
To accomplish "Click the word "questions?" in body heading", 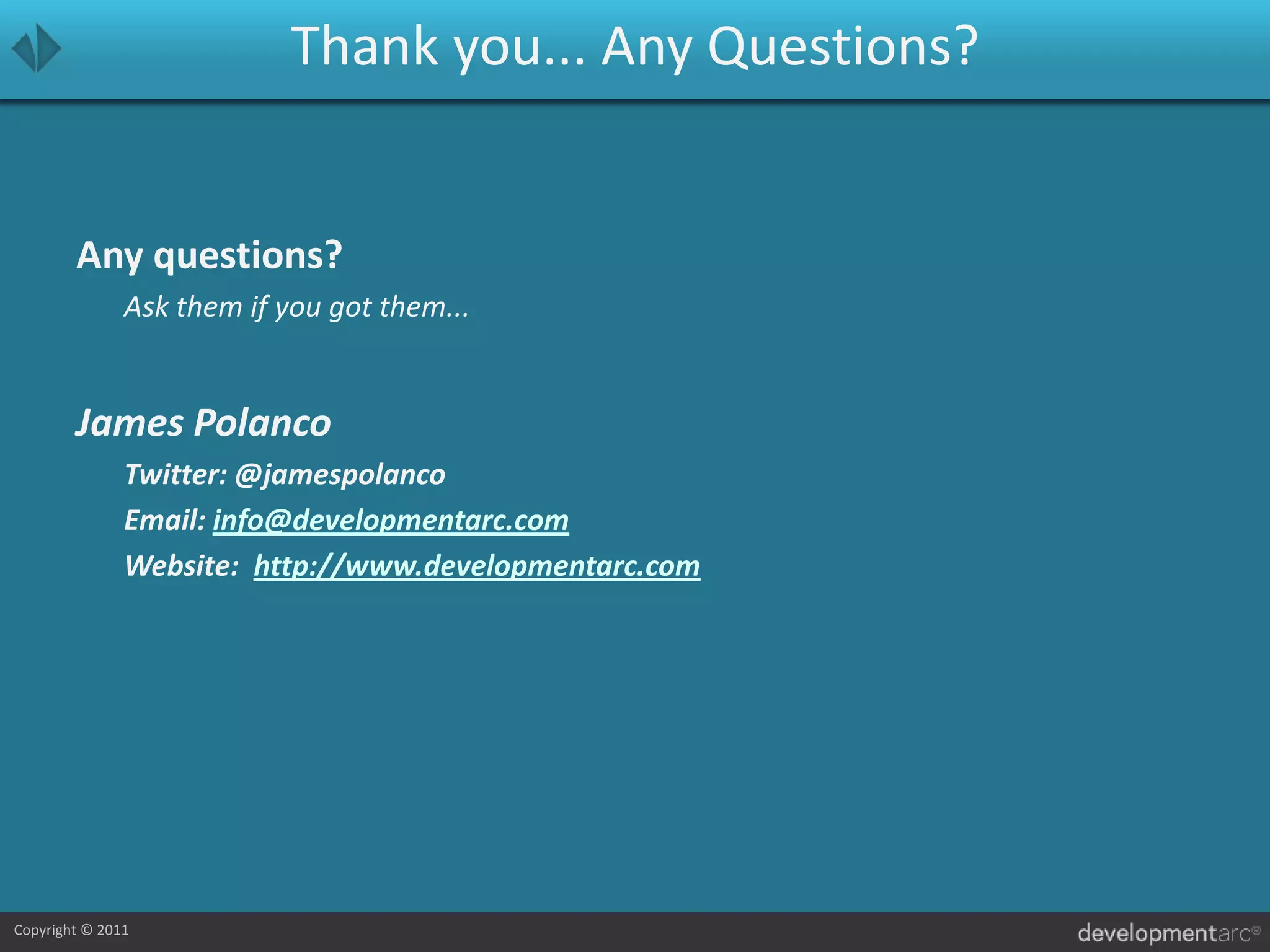I will pyautogui.click(x=247, y=256).
